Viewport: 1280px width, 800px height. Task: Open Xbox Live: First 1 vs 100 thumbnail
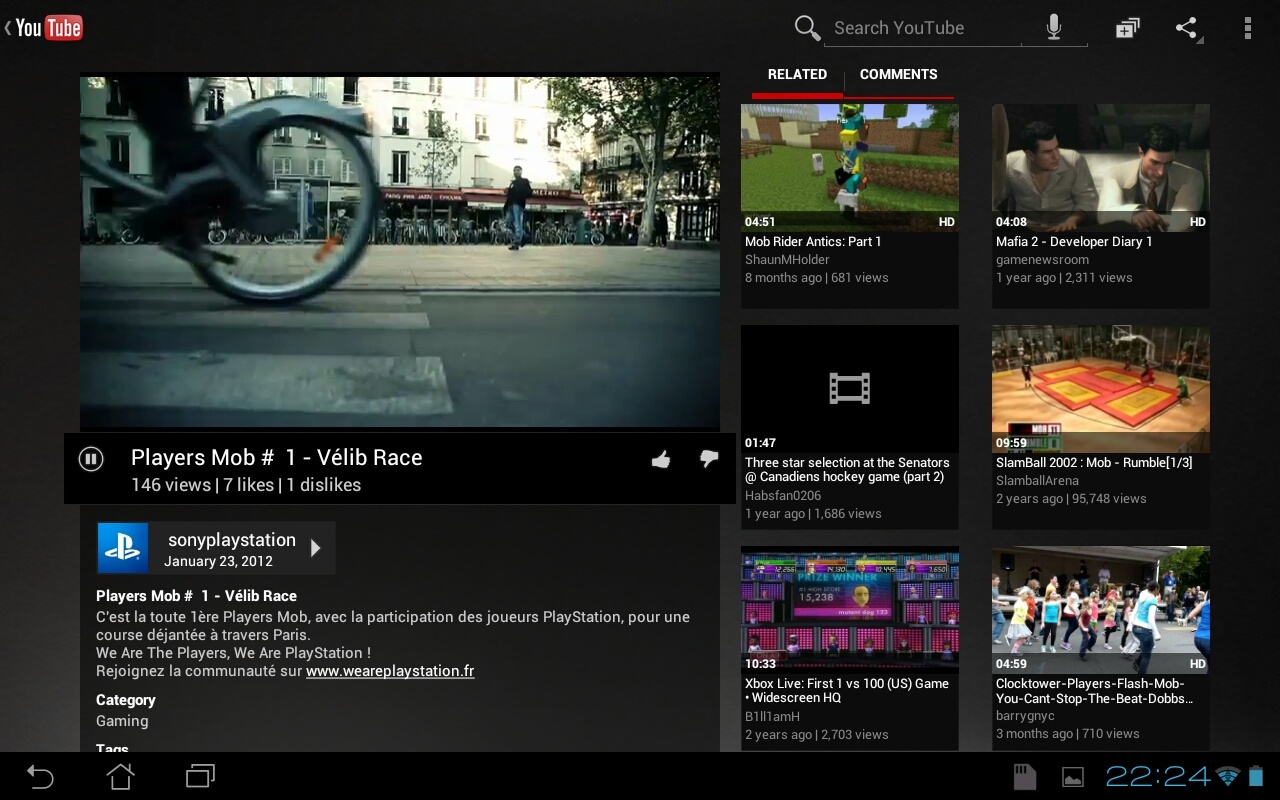coord(850,609)
